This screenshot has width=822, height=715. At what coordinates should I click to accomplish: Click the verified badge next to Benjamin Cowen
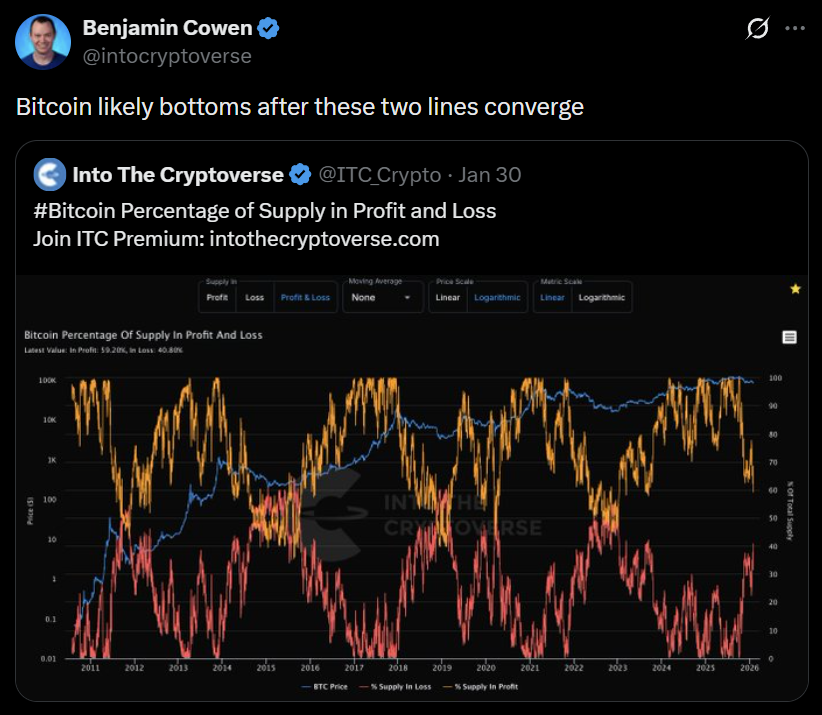pyautogui.click(x=268, y=29)
